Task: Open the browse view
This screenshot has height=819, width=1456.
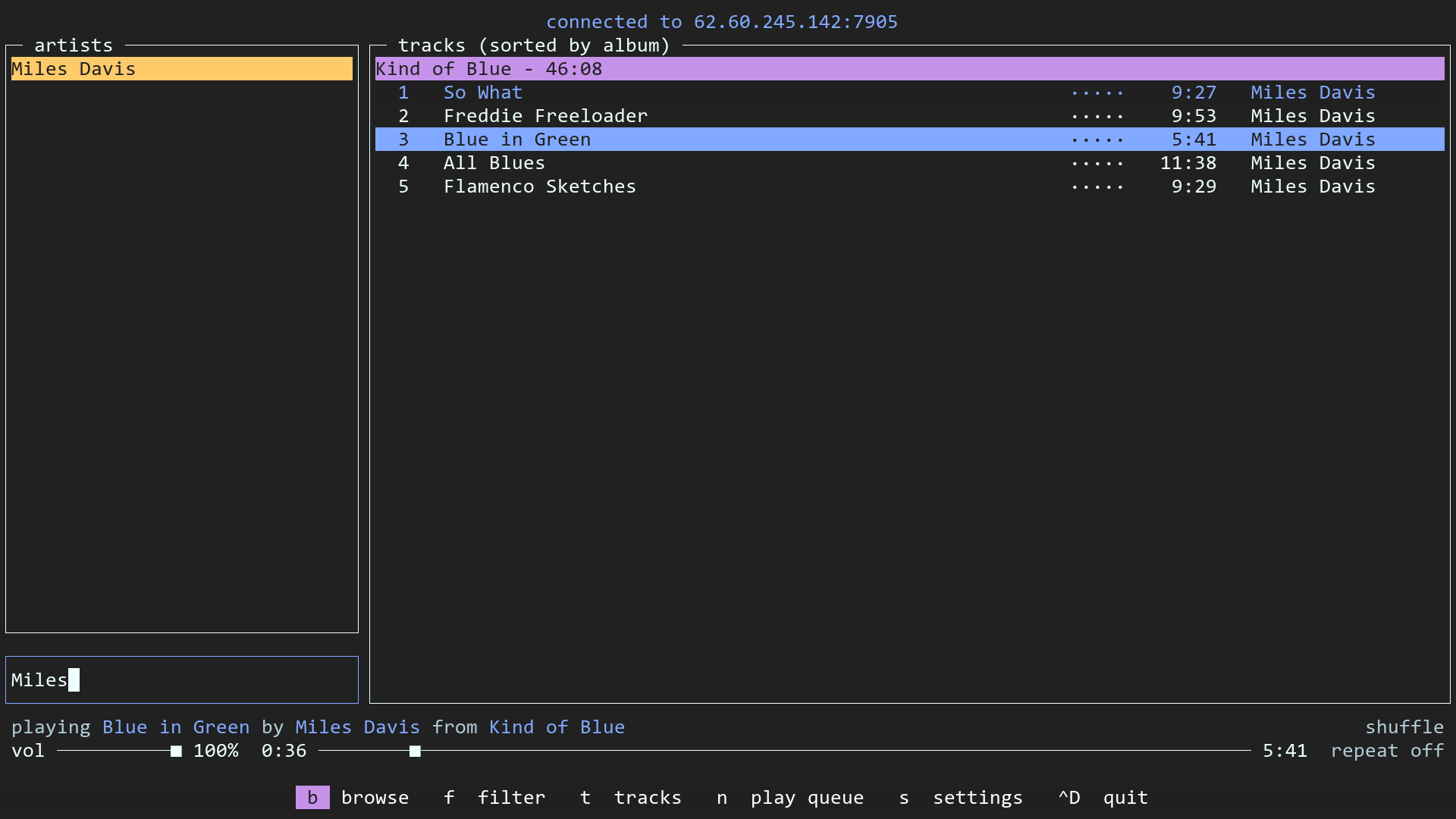Action: [374, 798]
